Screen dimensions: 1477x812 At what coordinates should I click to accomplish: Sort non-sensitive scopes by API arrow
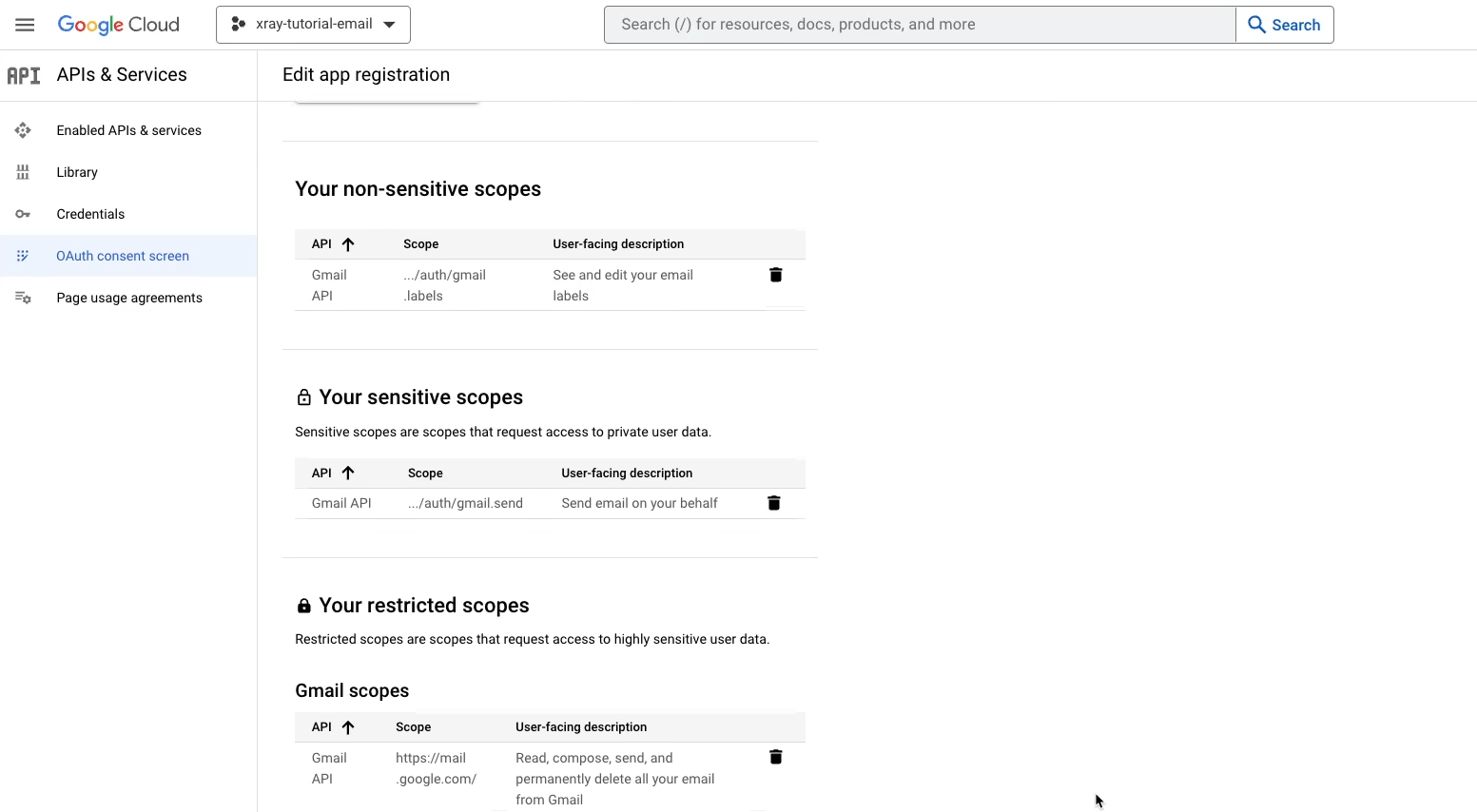[x=348, y=244]
